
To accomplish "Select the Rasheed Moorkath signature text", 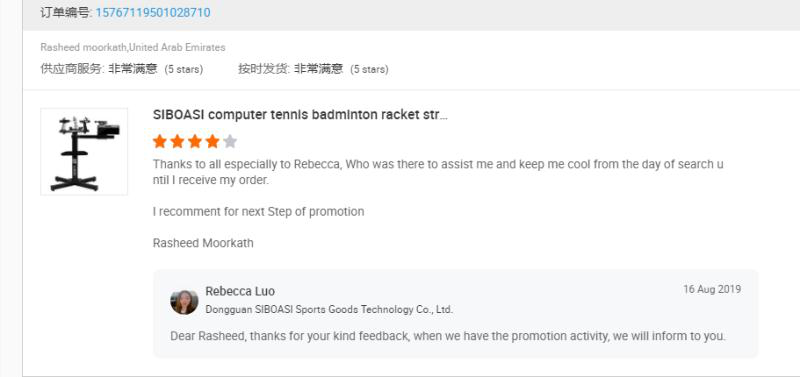I will [203, 243].
